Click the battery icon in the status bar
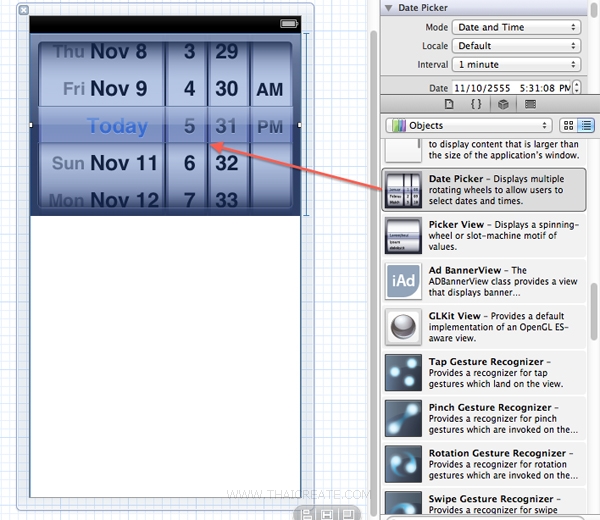This screenshot has width=600, height=520. tap(289, 24)
